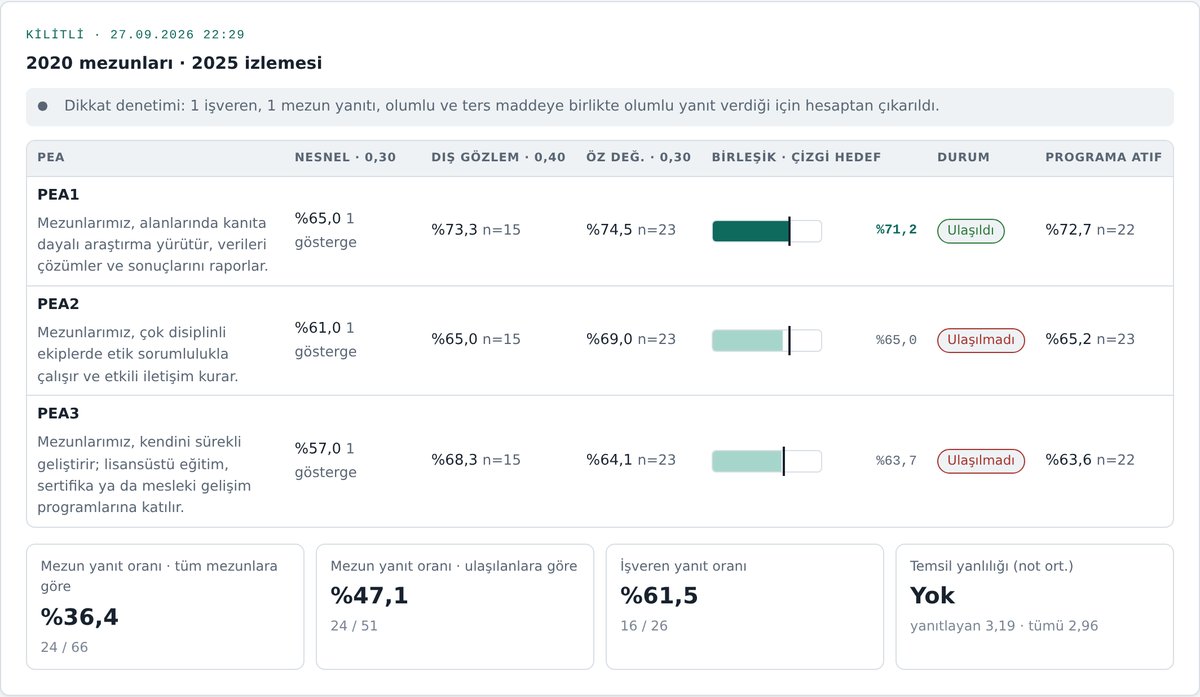Click the '2020 mezunları · 2025 izlemesi' heading
This screenshot has width=1200, height=697.
(174, 63)
